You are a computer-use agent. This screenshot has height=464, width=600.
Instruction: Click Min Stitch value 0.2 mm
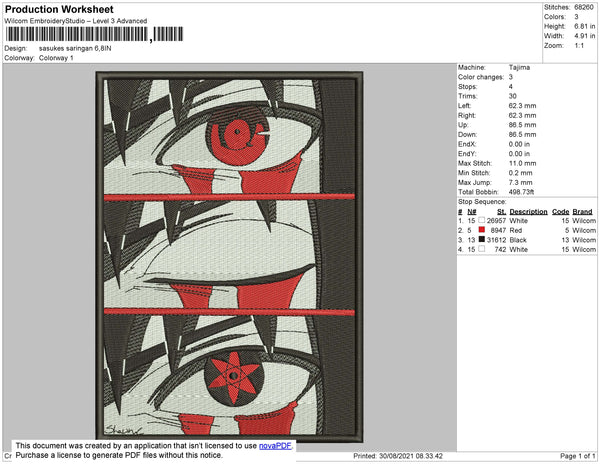520,173
